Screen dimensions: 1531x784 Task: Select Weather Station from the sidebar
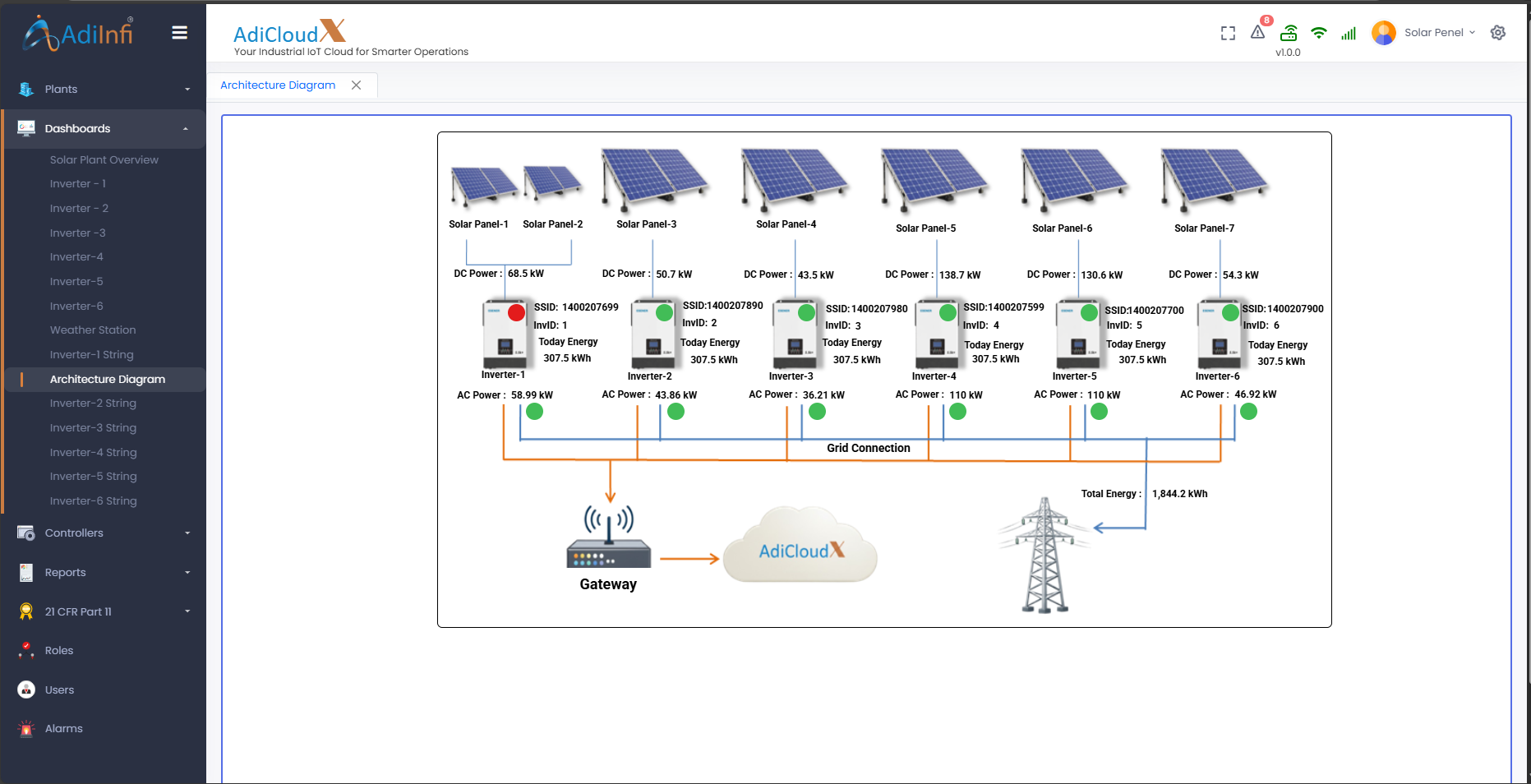coord(93,330)
